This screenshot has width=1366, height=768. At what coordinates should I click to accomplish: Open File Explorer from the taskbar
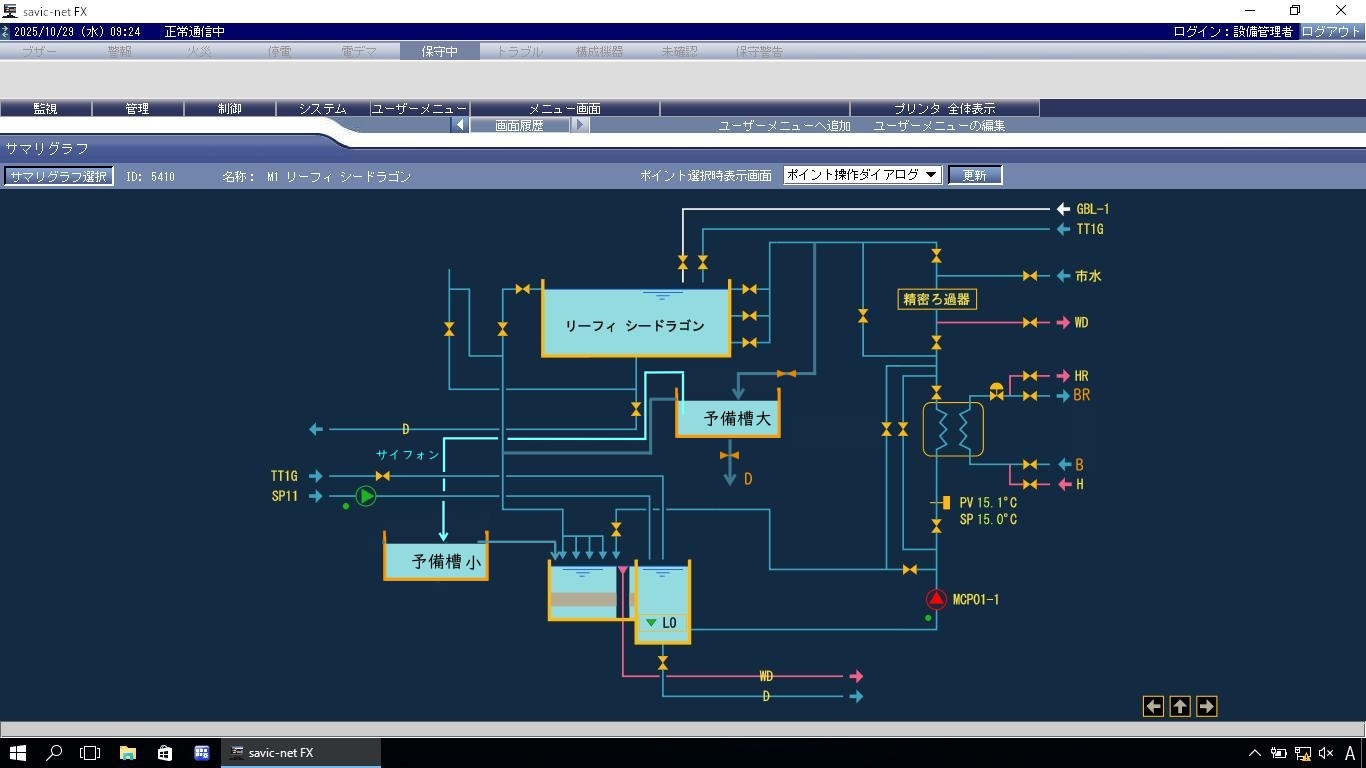(x=128, y=753)
